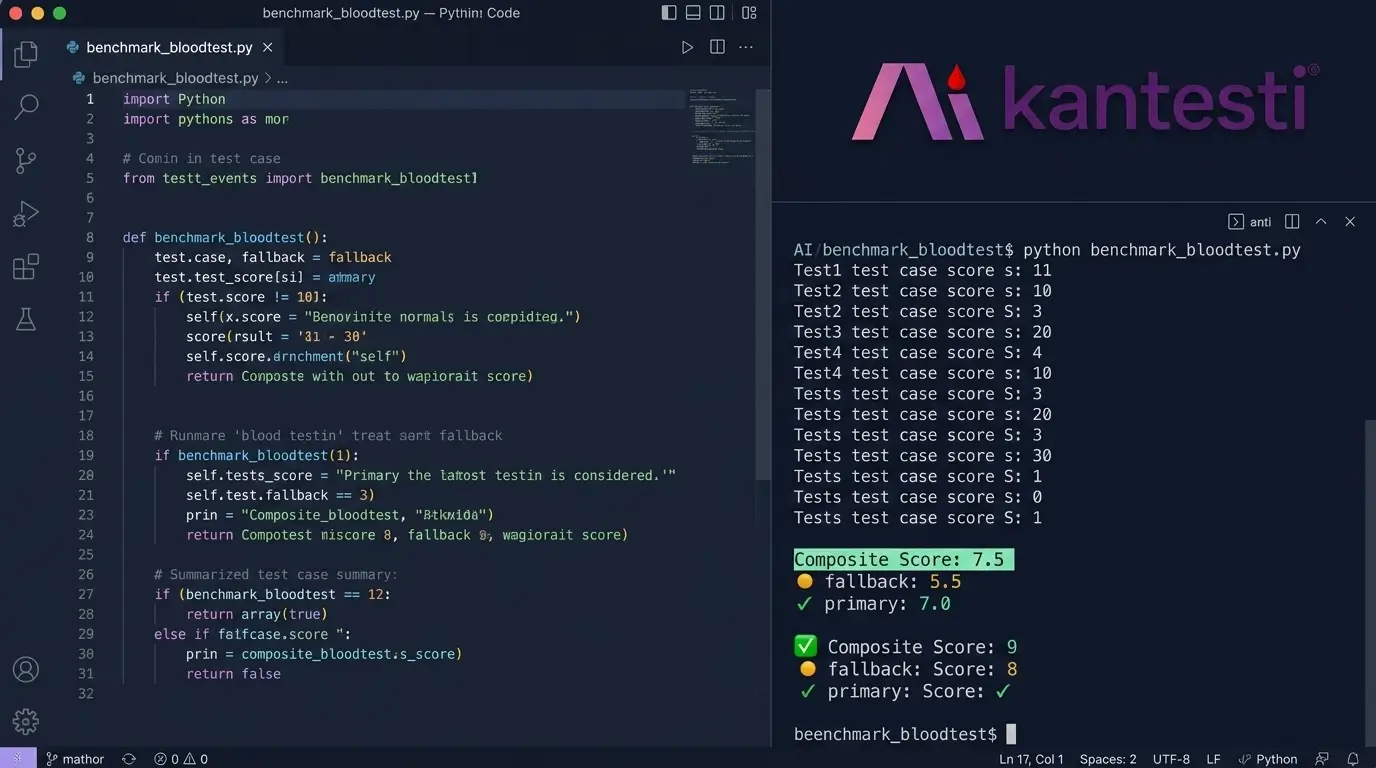
Task: Toggle primary side bar layout icon
Action: (669, 13)
